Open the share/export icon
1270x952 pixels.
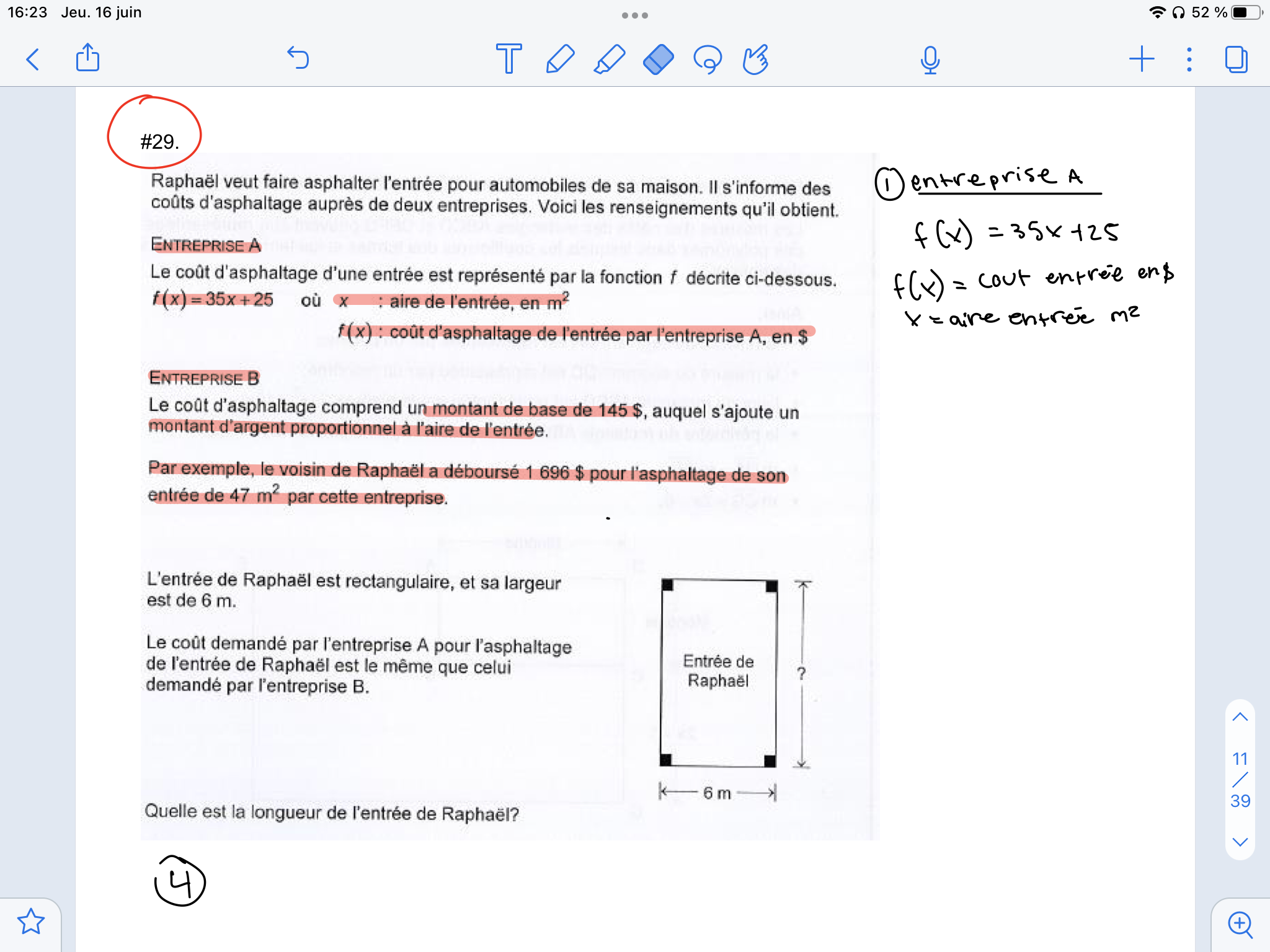point(87,58)
